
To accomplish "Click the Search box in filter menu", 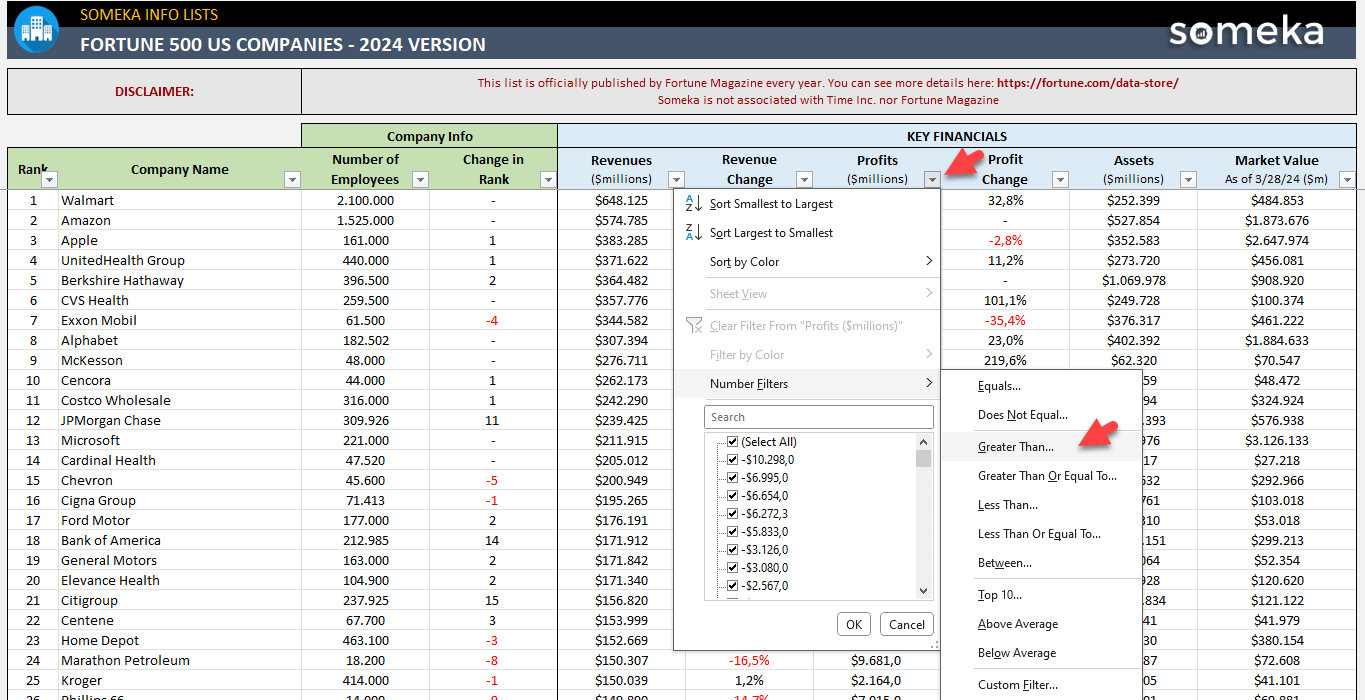I will pos(818,417).
